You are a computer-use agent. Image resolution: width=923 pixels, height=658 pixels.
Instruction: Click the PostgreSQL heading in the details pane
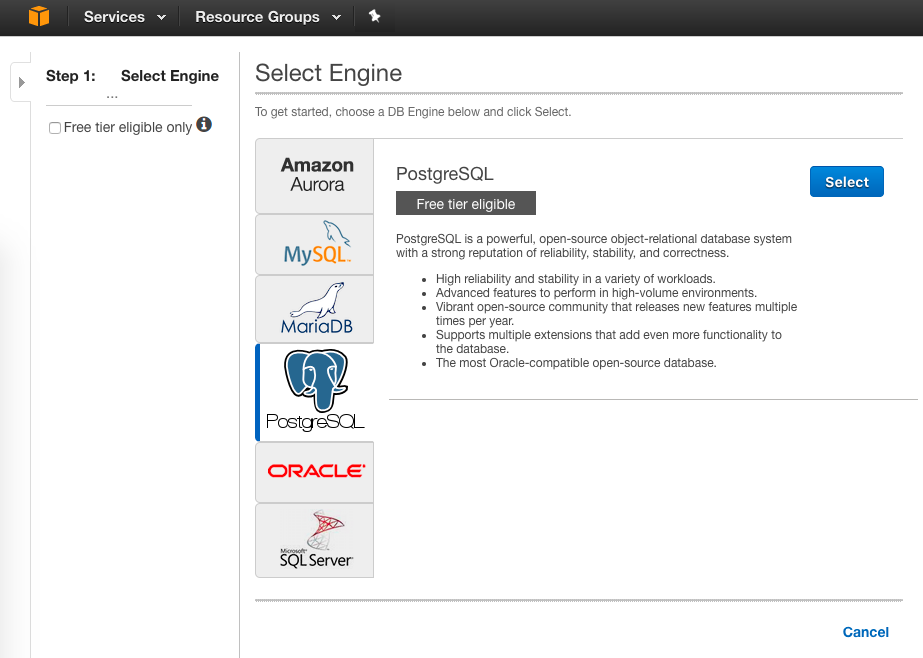click(x=445, y=174)
